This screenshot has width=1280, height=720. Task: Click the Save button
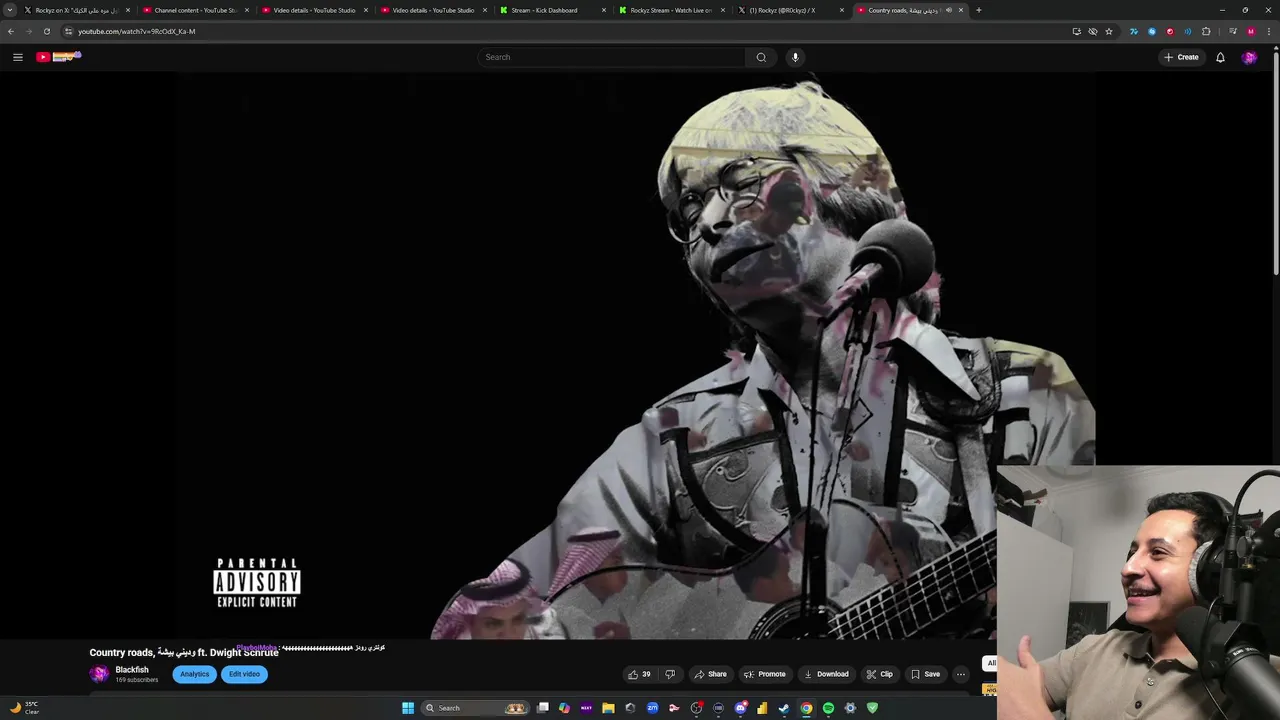tap(925, 674)
